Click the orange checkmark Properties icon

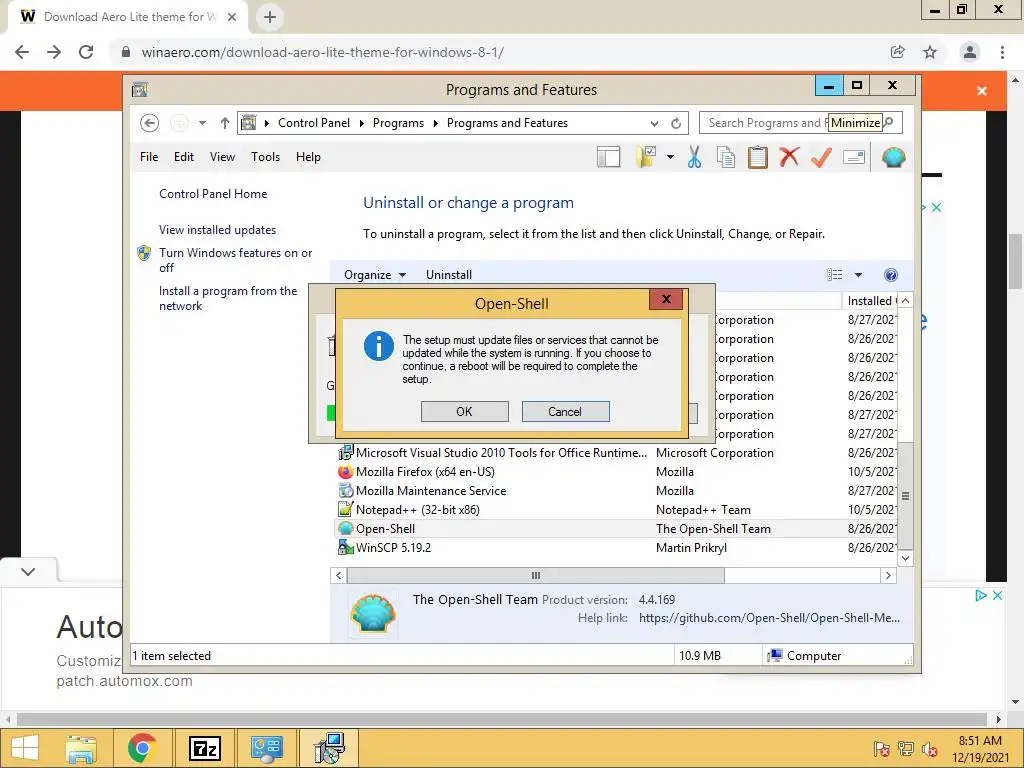click(x=822, y=157)
